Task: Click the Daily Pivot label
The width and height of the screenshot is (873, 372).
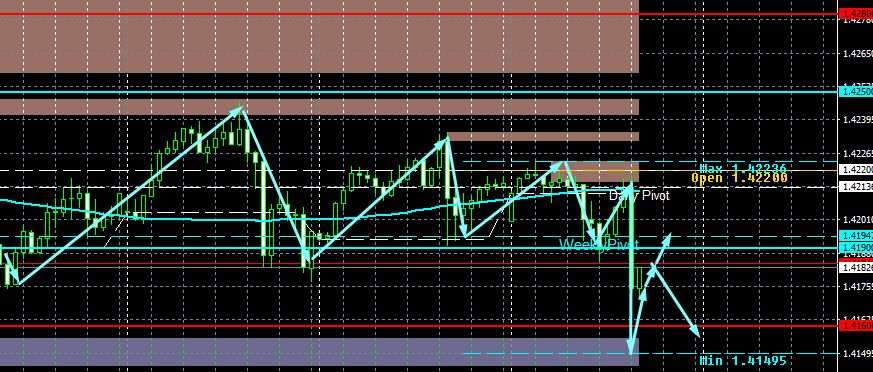Action: [639, 195]
